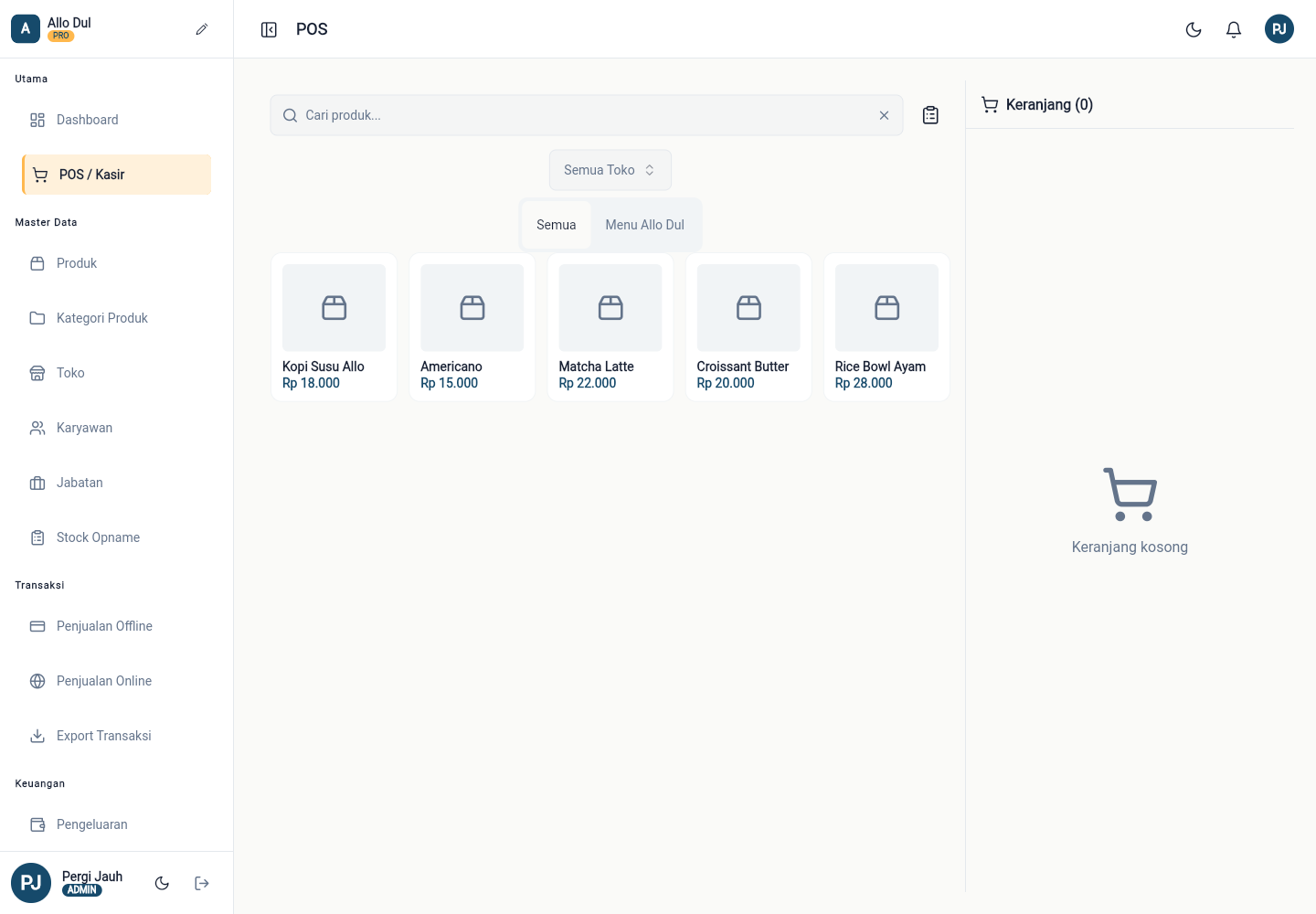Open Export Transaksi page
This screenshot has height=914, width=1316.
[117, 736]
